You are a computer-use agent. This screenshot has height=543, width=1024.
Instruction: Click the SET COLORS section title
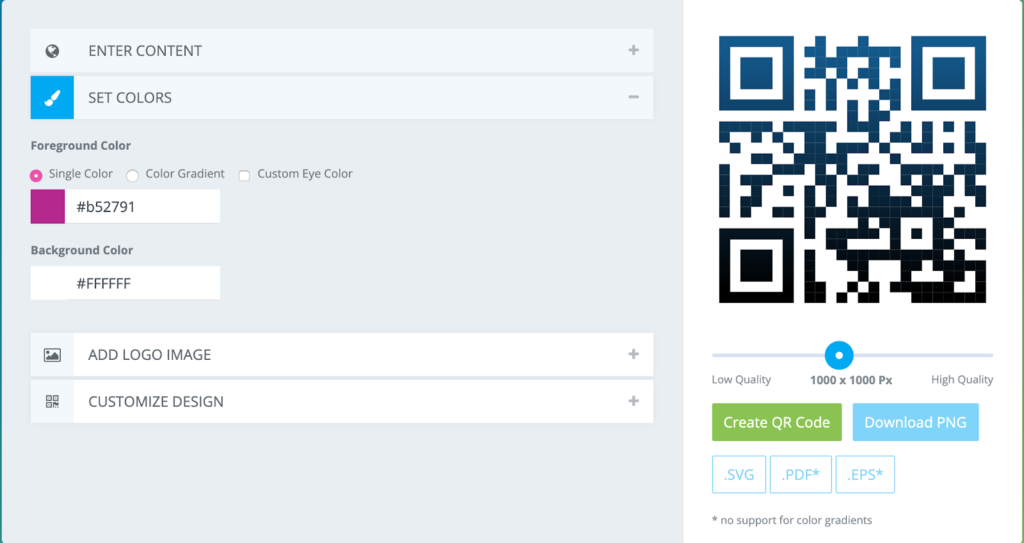point(130,97)
